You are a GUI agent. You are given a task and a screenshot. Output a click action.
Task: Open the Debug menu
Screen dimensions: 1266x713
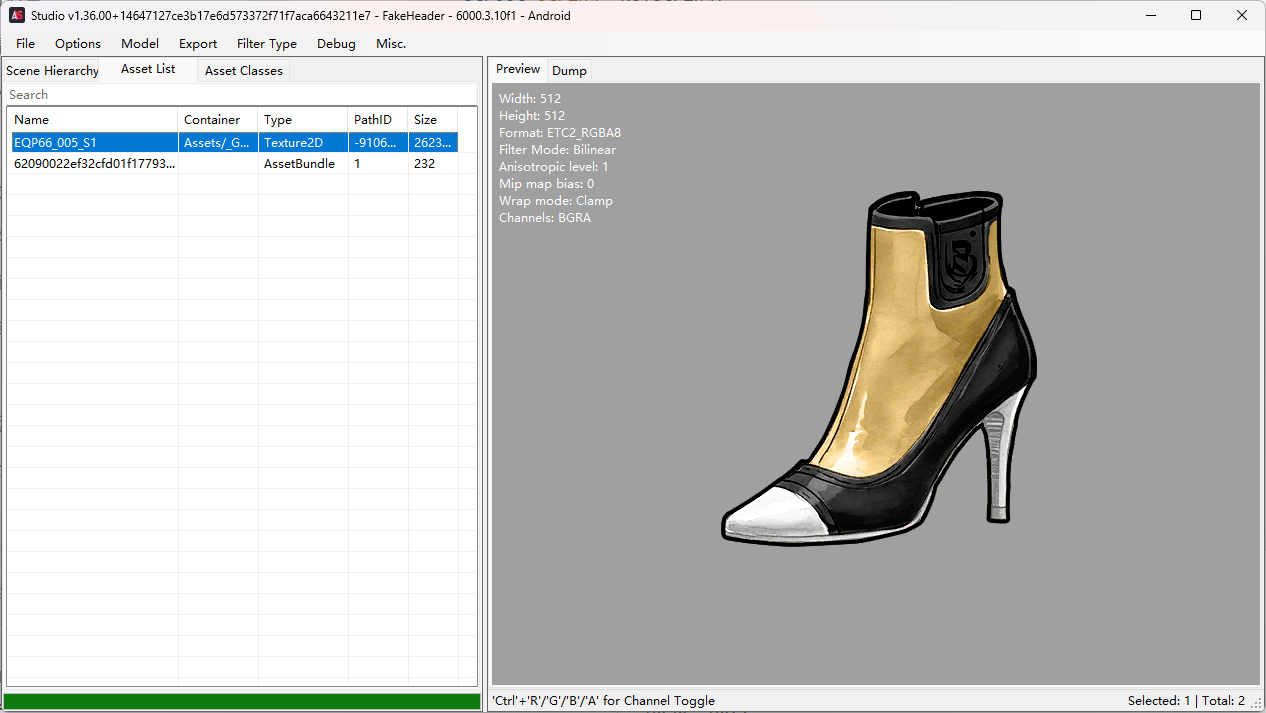pos(336,43)
